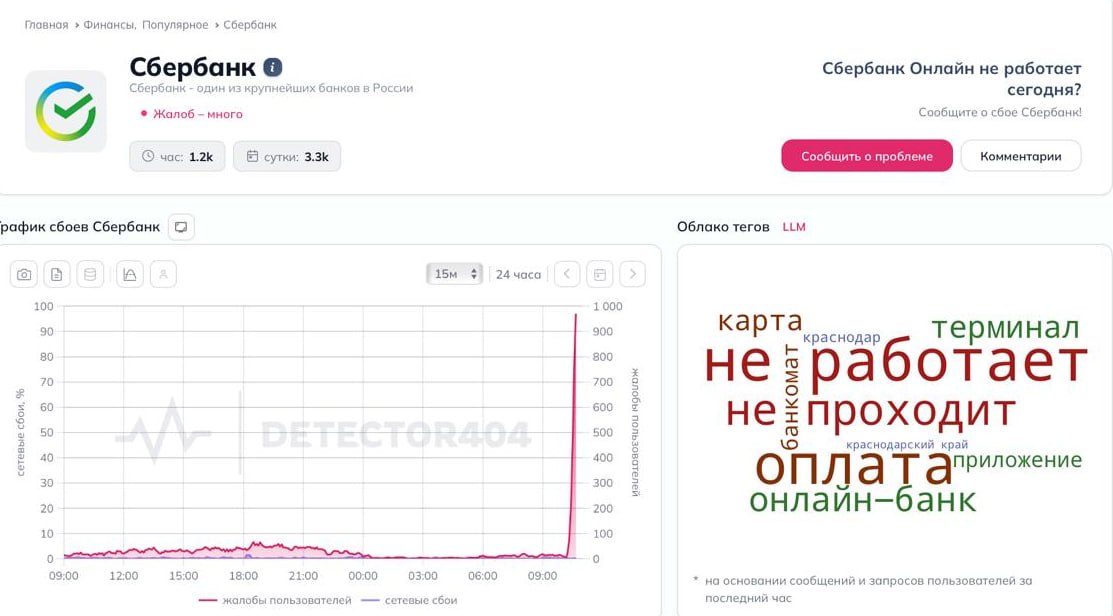Click the monitor icon beside График сбоев Сбербанк

[x=181, y=227]
